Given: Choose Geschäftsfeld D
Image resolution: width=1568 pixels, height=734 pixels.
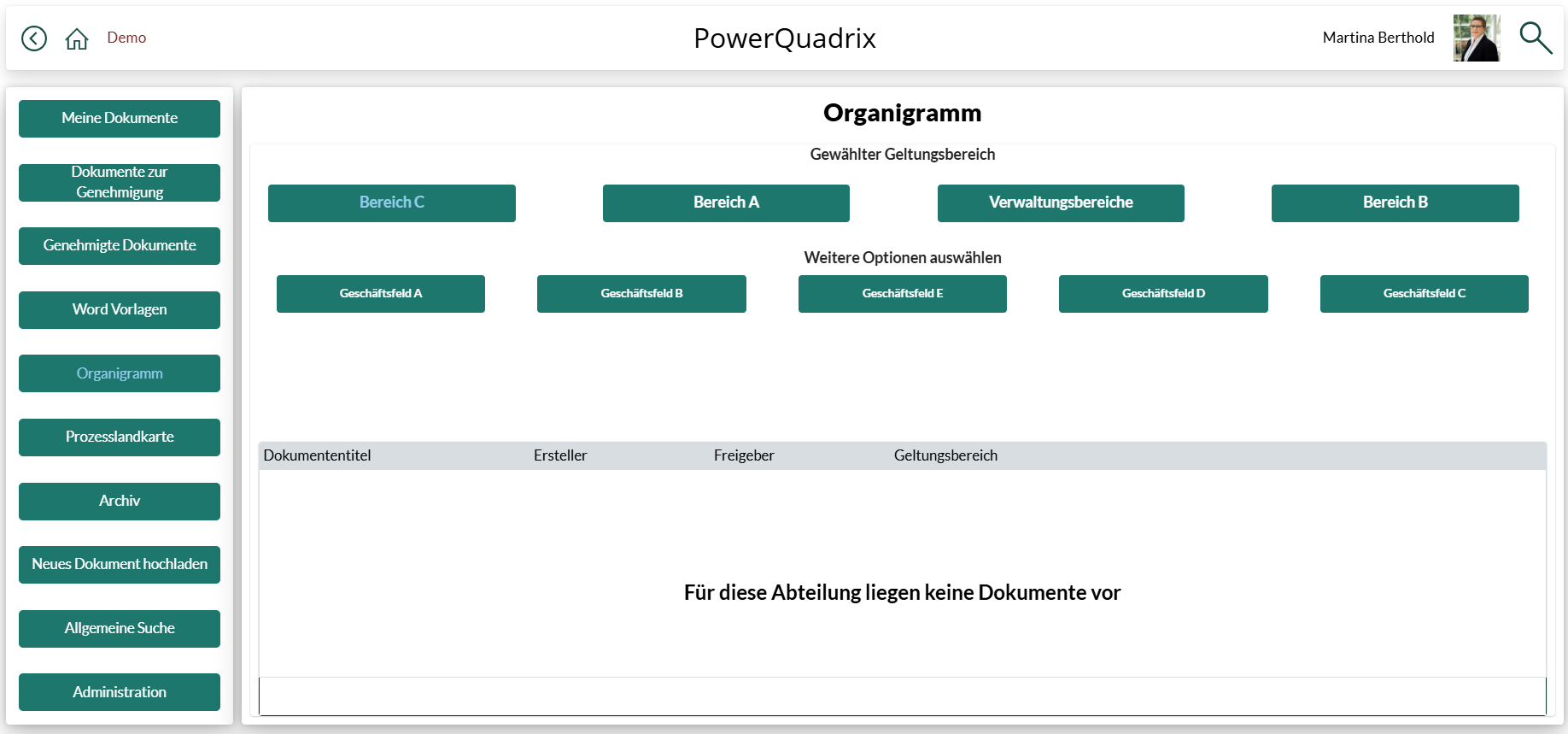Looking at the screenshot, I should [x=1163, y=294].
